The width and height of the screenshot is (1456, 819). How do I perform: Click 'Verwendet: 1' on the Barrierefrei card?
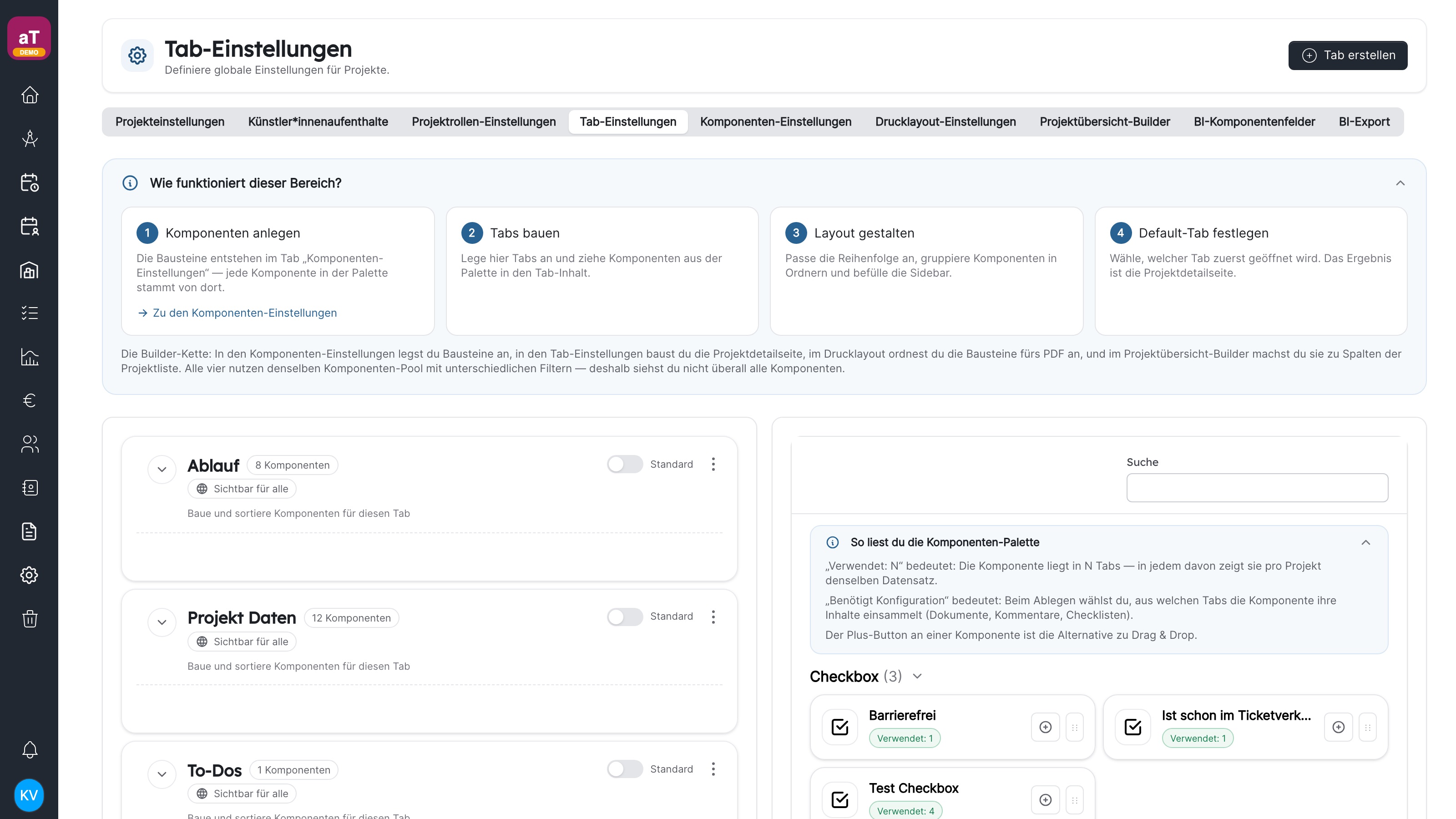pyautogui.click(x=905, y=738)
